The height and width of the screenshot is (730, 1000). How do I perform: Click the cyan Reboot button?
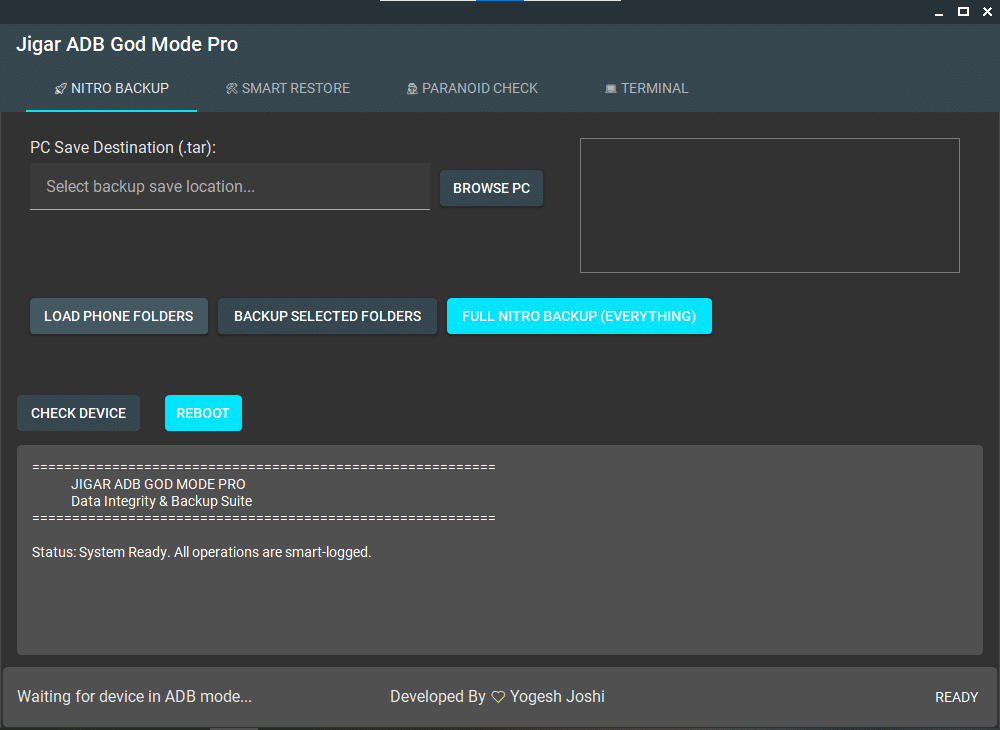coord(203,412)
